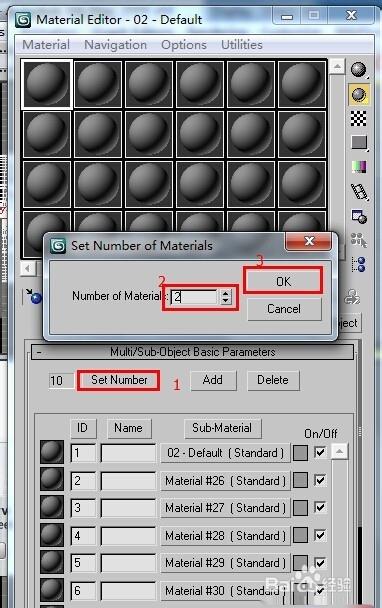Screen dimensions: 382x608
Task: Toggle the Backlight icon
Action: [358, 94]
